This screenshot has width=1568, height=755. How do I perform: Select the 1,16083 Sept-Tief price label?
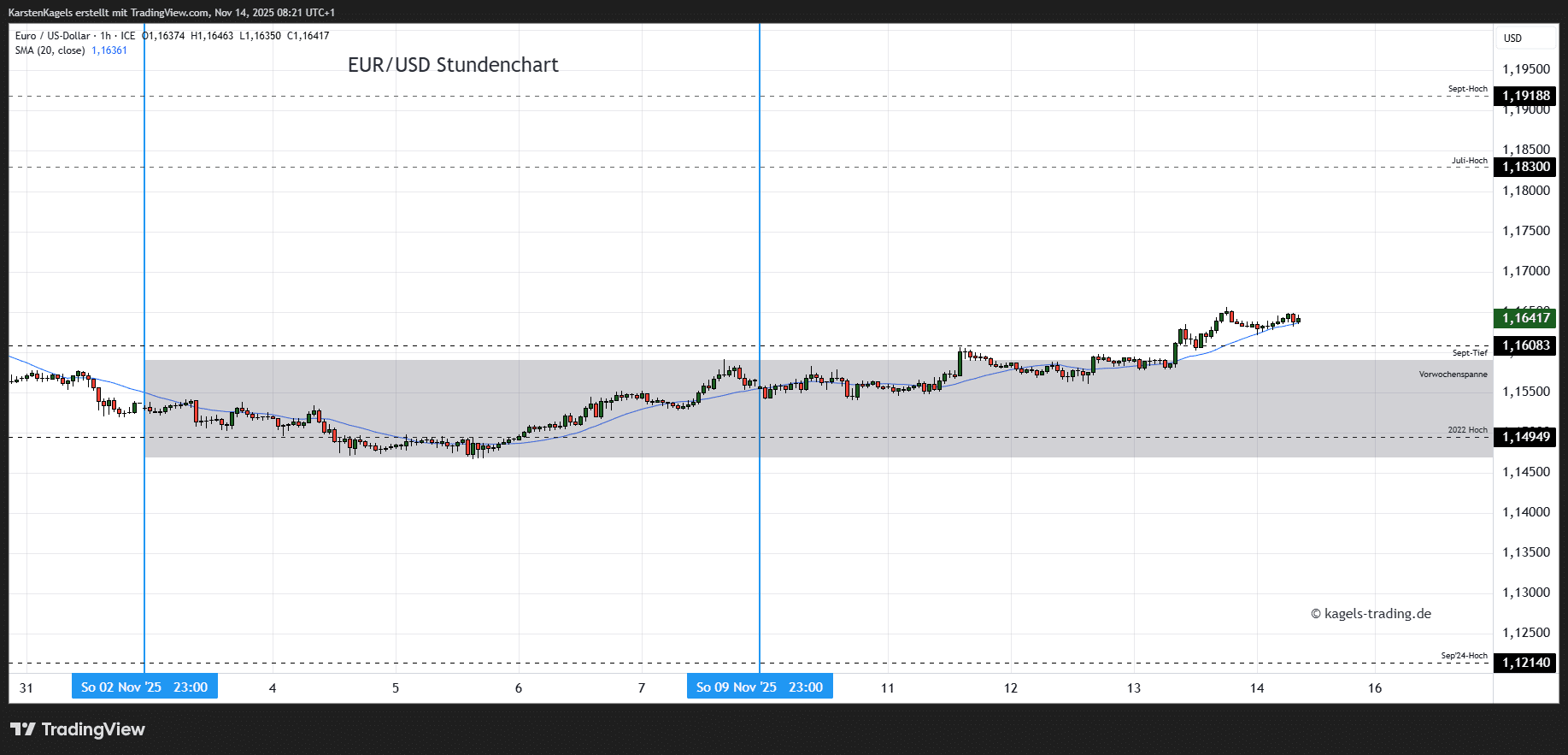pyautogui.click(x=1525, y=345)
